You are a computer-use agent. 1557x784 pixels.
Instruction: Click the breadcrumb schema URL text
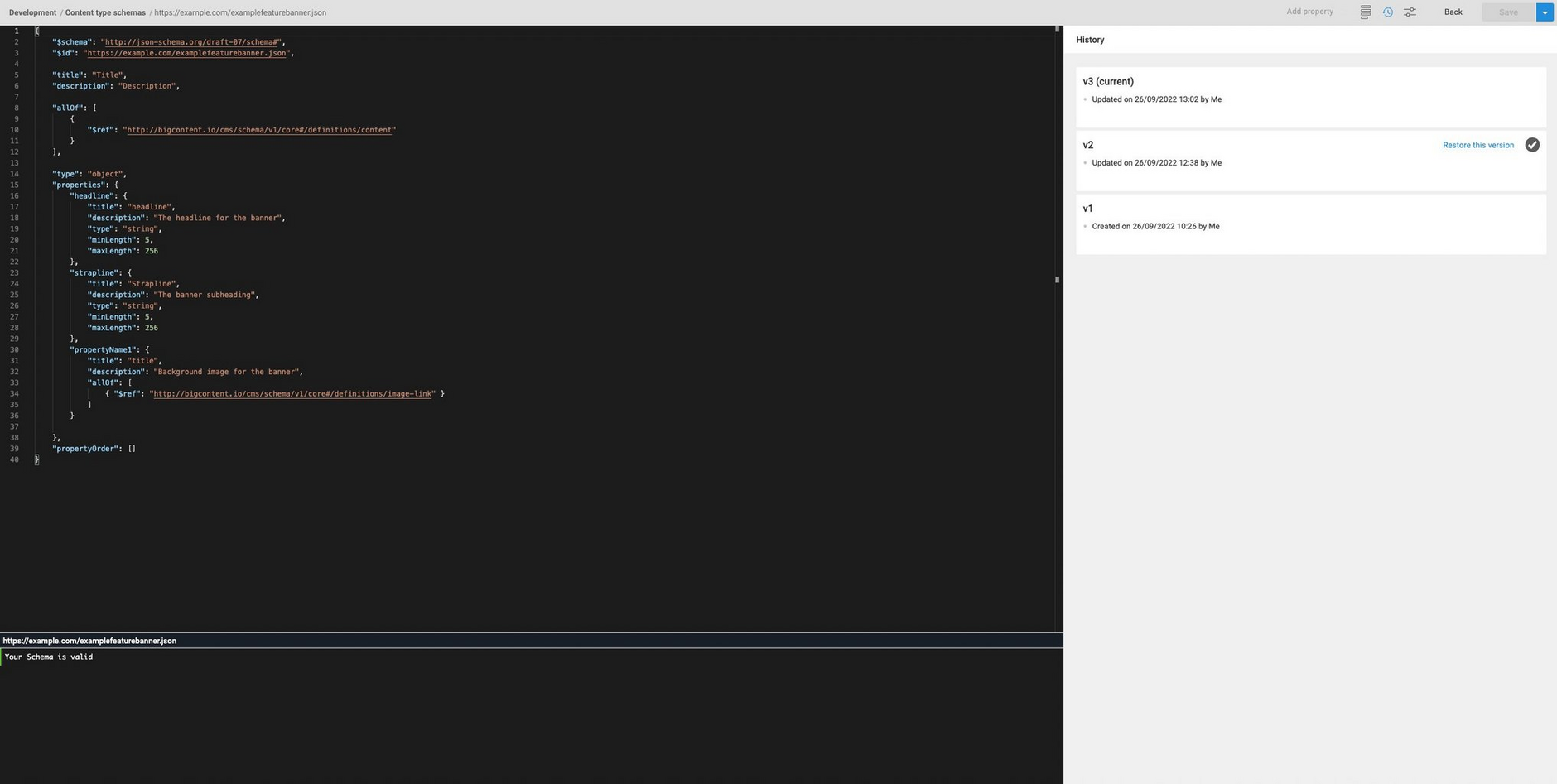240,12
